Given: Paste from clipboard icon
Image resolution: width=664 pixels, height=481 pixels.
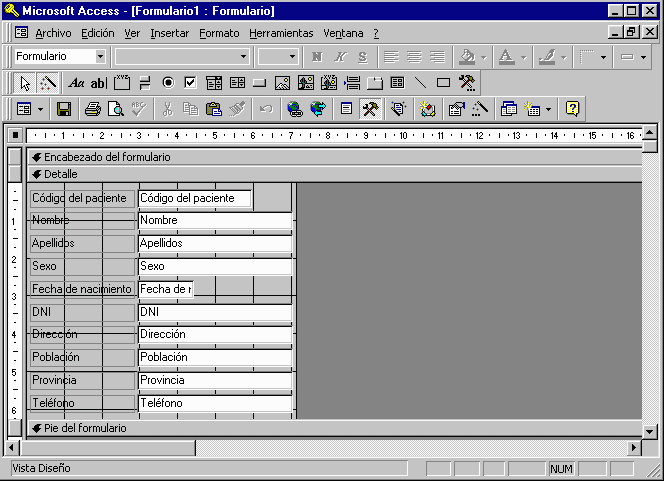Looking at the screenshot, I should point(214,109).
